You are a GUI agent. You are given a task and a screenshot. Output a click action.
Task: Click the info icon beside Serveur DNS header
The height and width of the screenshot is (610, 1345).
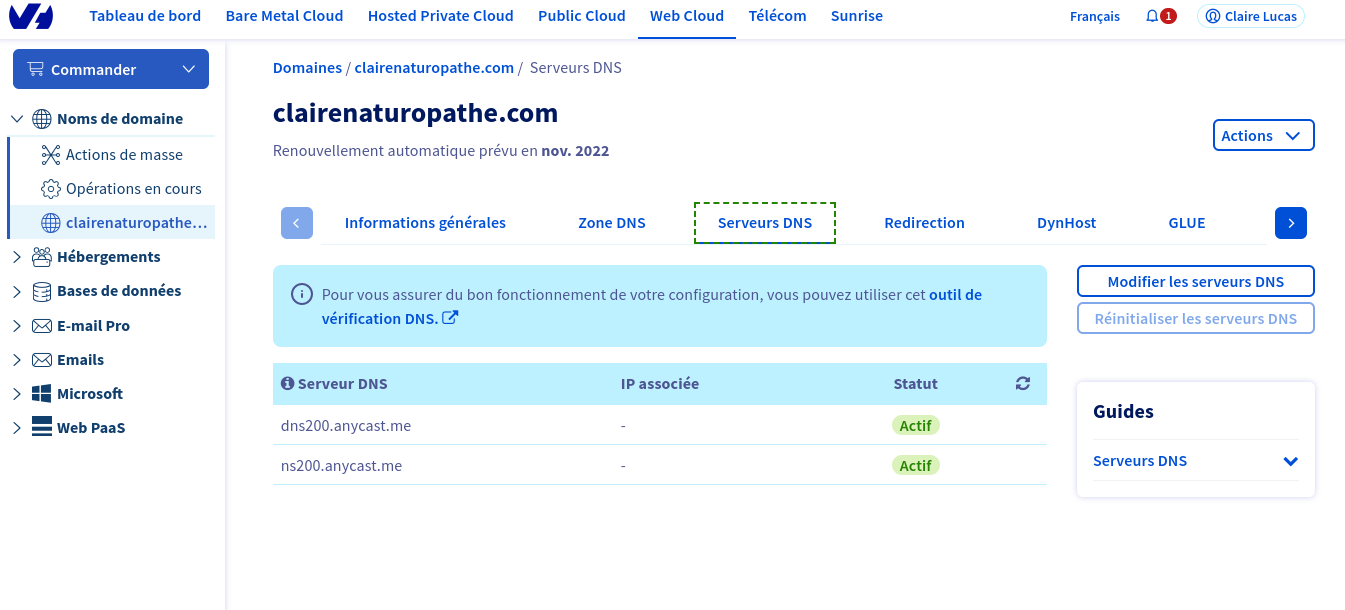(x=288, y=384)
